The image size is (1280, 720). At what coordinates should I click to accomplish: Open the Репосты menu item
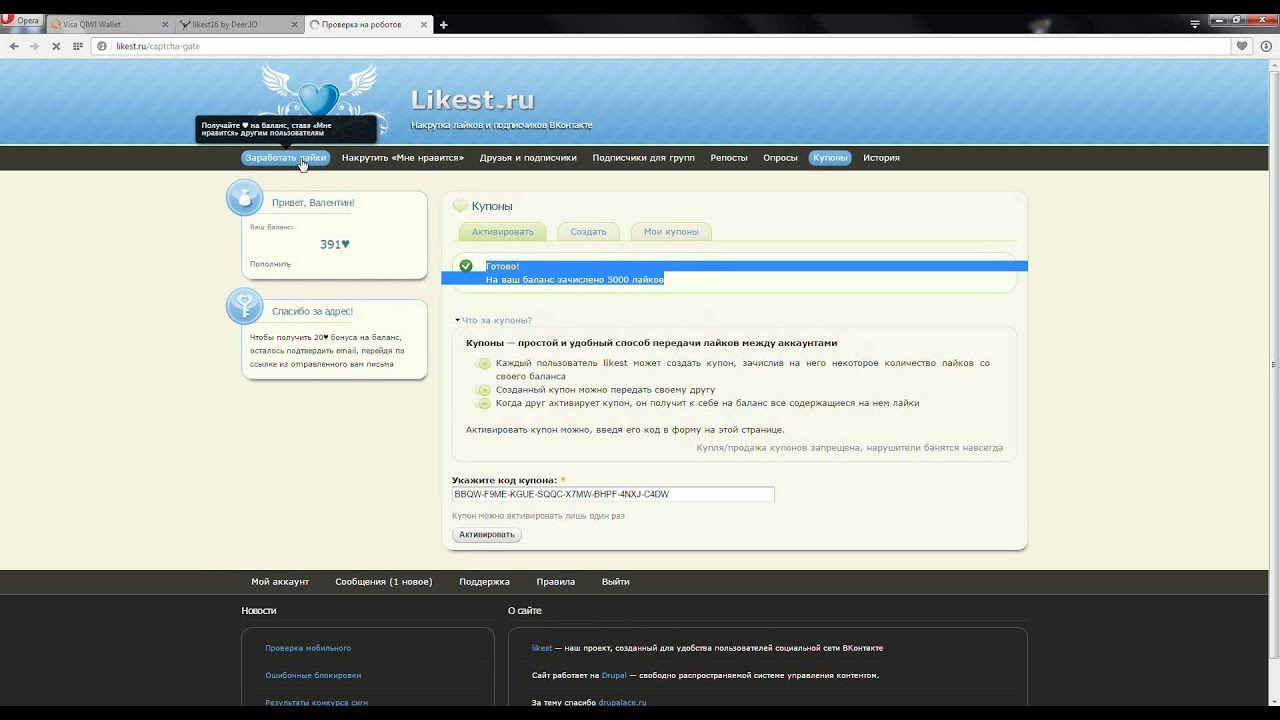729,158
